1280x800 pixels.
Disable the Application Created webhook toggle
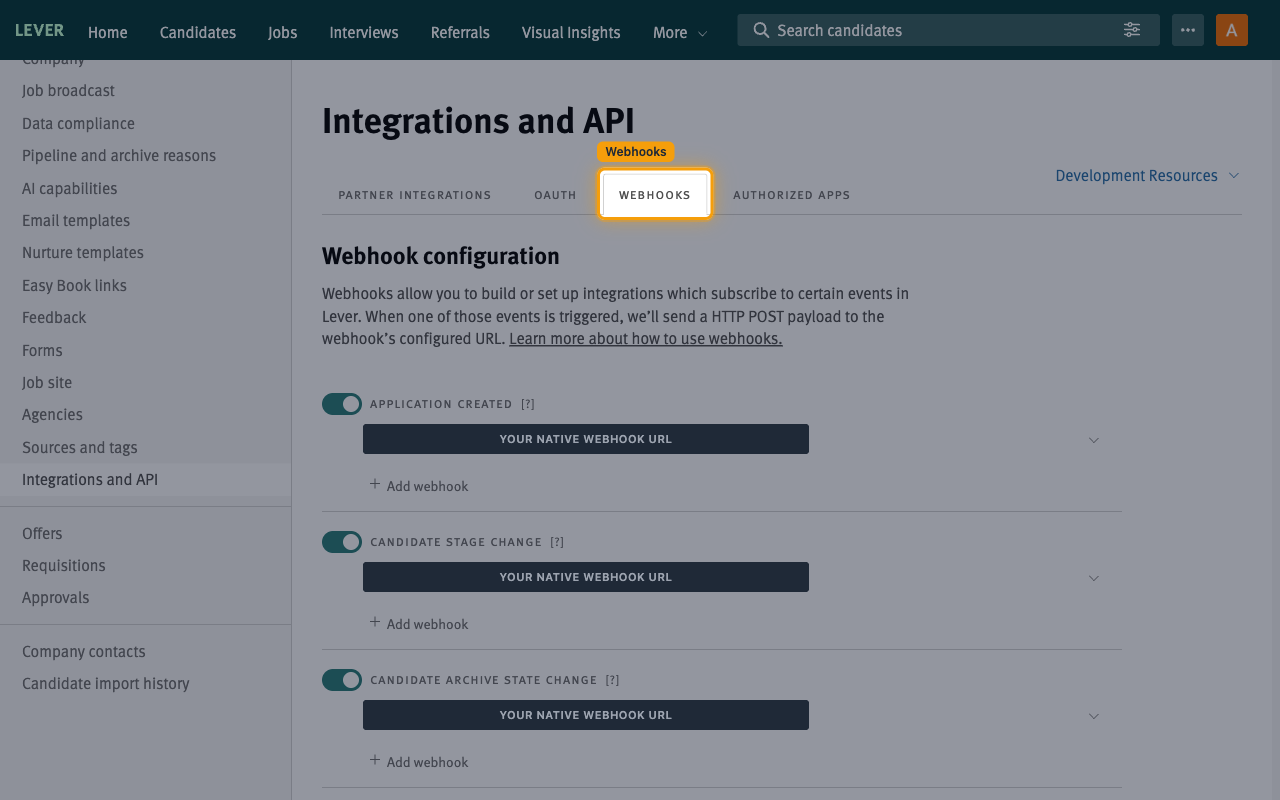[x=342, y=404]
